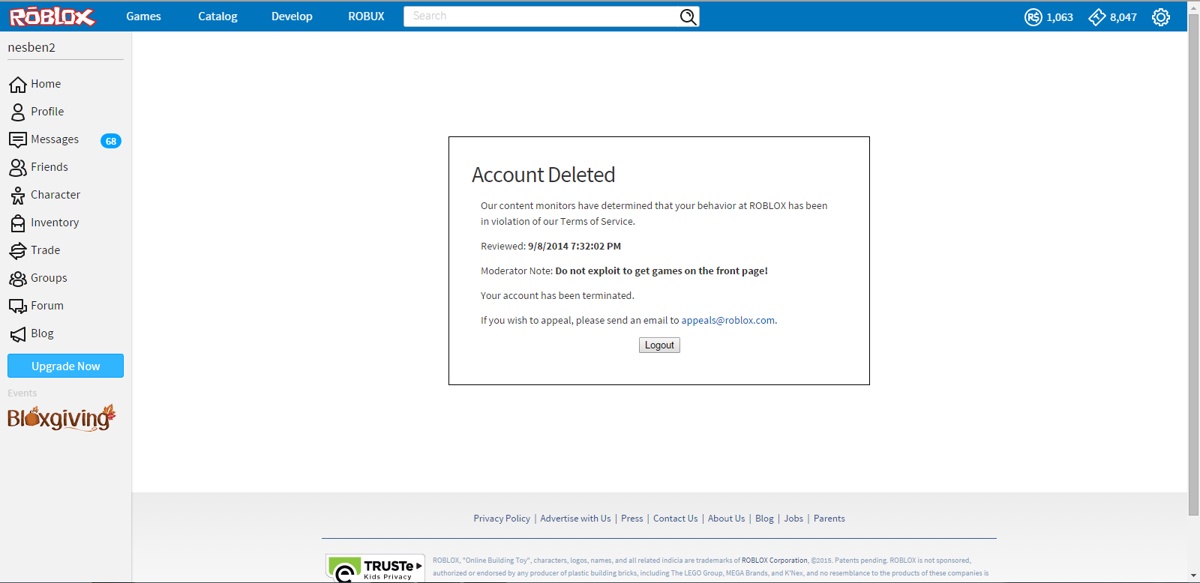This screenshot has width=1200, height=583.
Task: Click the TRUSTe Kids Privacy badge
Action: [375, 567]
